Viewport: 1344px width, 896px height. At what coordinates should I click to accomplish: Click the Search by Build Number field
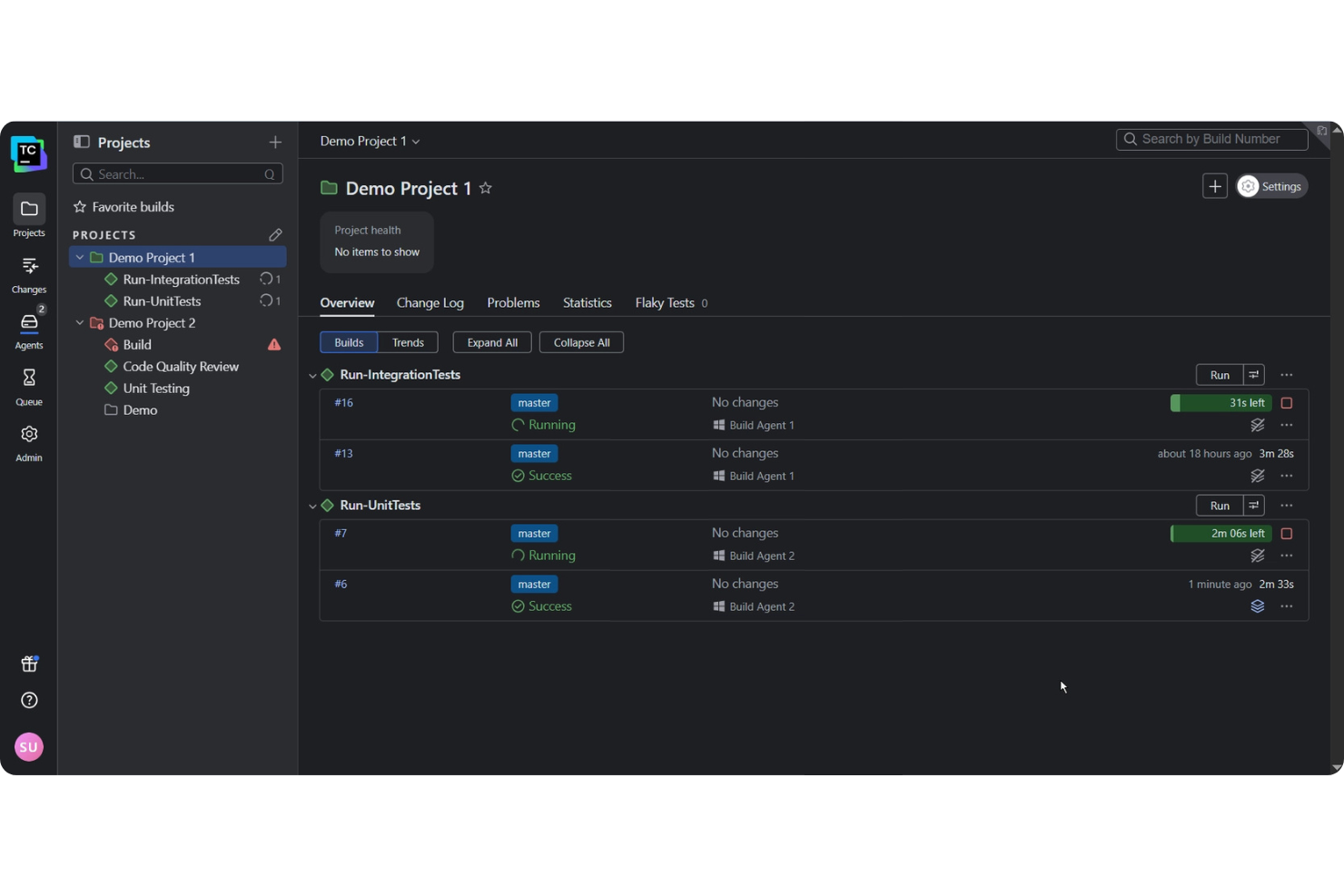tap(1211, 139)
